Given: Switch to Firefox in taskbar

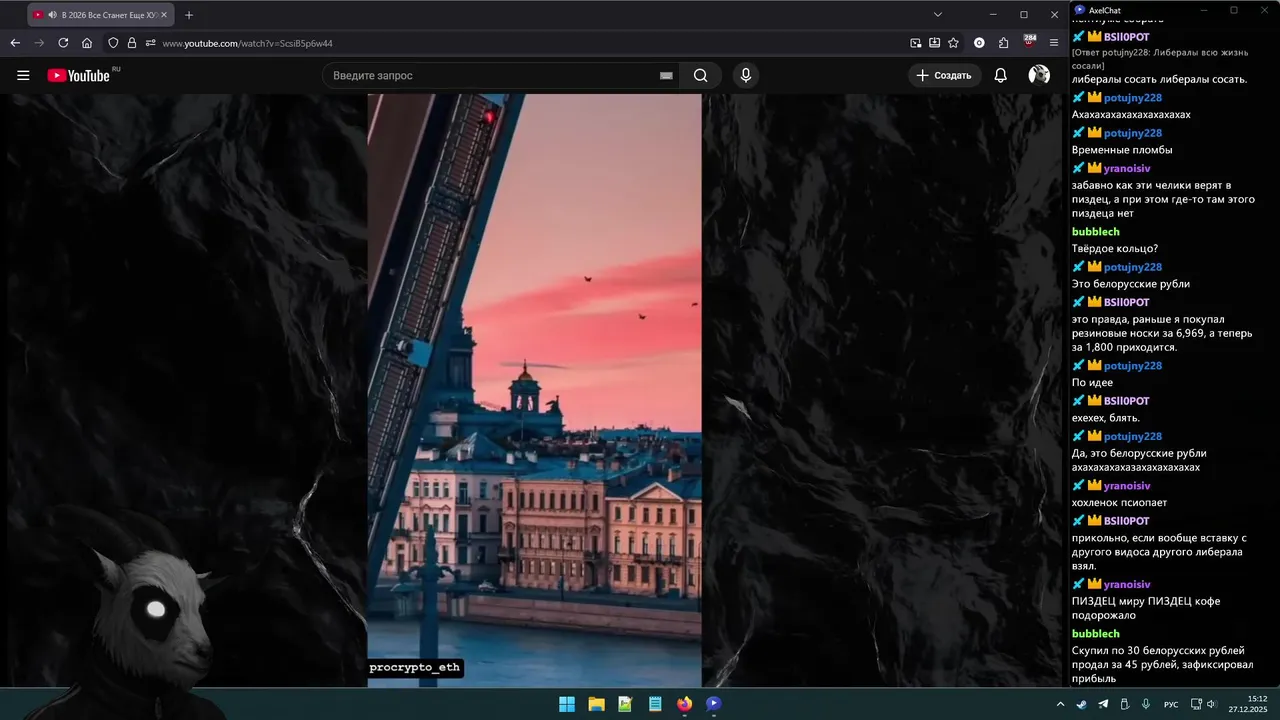Looking at the screenshot, I should coord(684,704).
